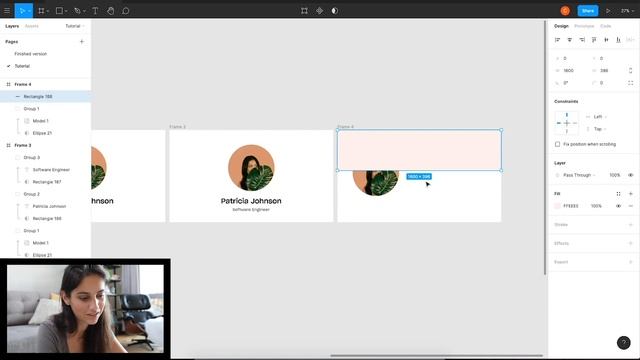
Task: Click the Use as Mask icon
Action: 335,11
